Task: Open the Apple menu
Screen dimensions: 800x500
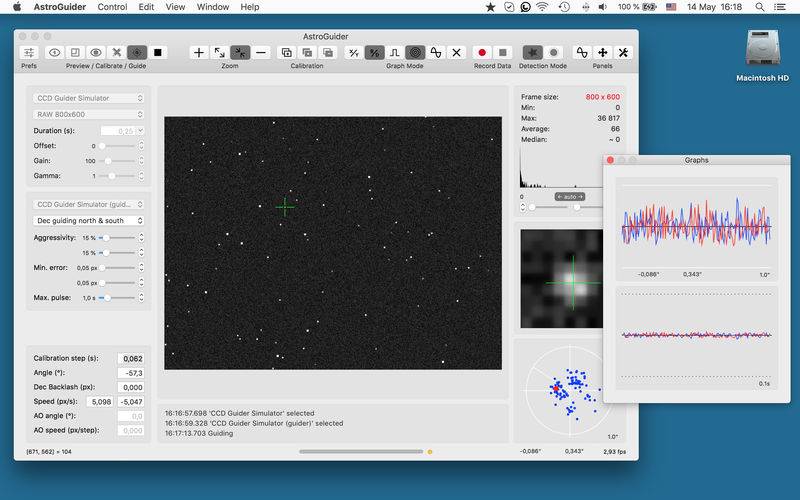Action: tap(17, 7)
